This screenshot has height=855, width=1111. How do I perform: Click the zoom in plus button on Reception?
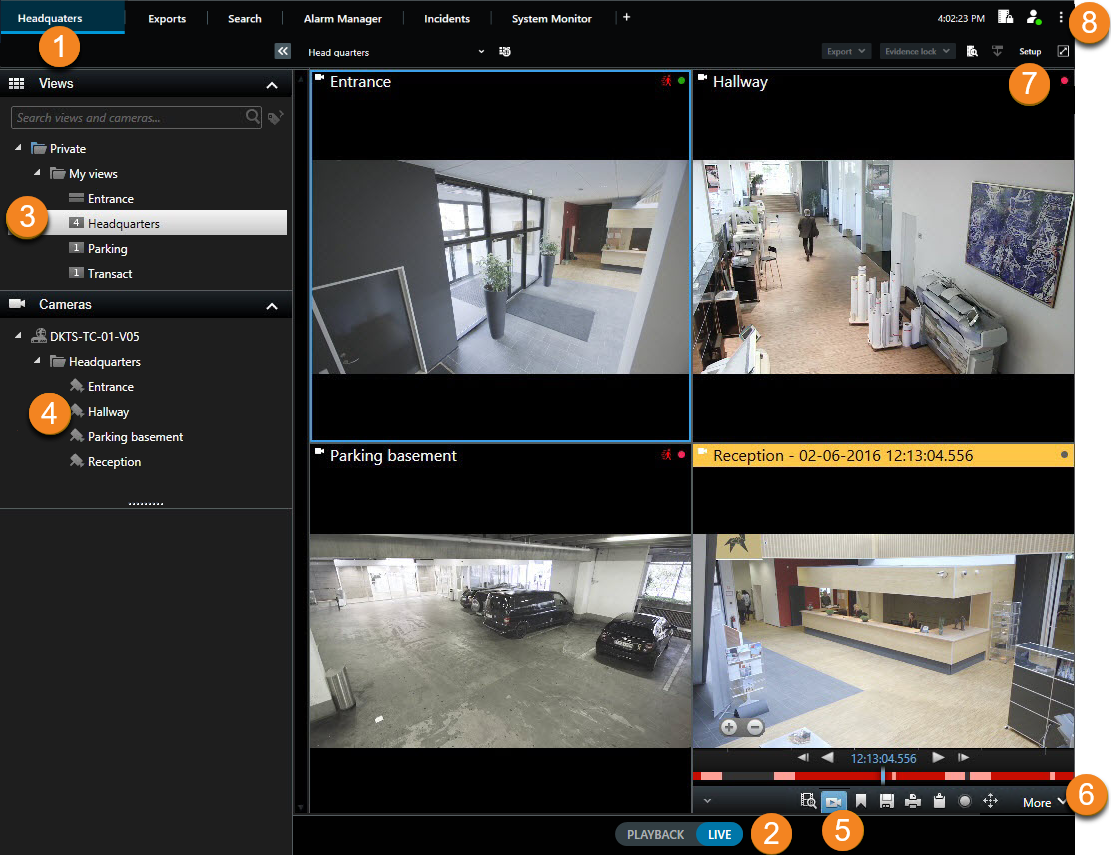(729, 727)
